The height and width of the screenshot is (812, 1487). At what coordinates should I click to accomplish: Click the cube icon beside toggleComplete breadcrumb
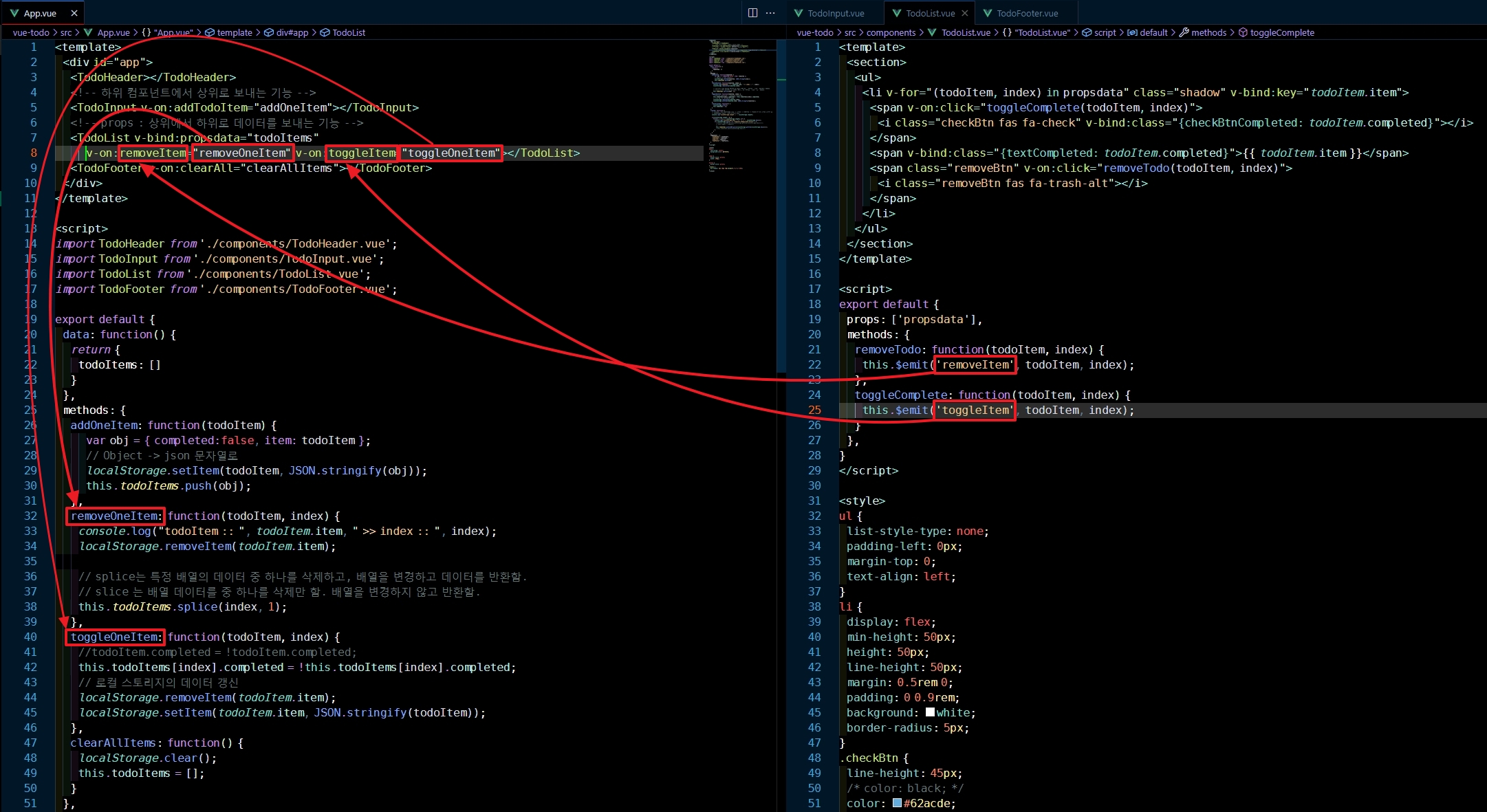(x=1243, y=32)
